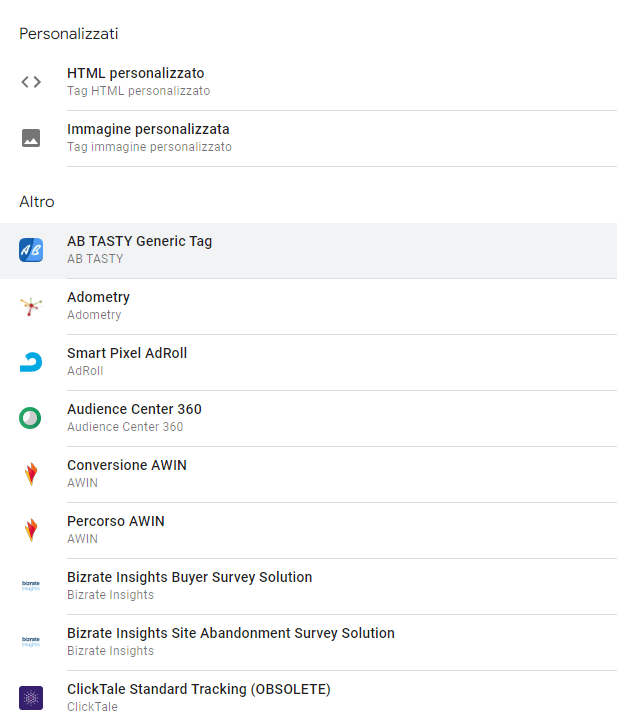
Task: Click the AdRoll blue arrow logo
Action: 31,362
